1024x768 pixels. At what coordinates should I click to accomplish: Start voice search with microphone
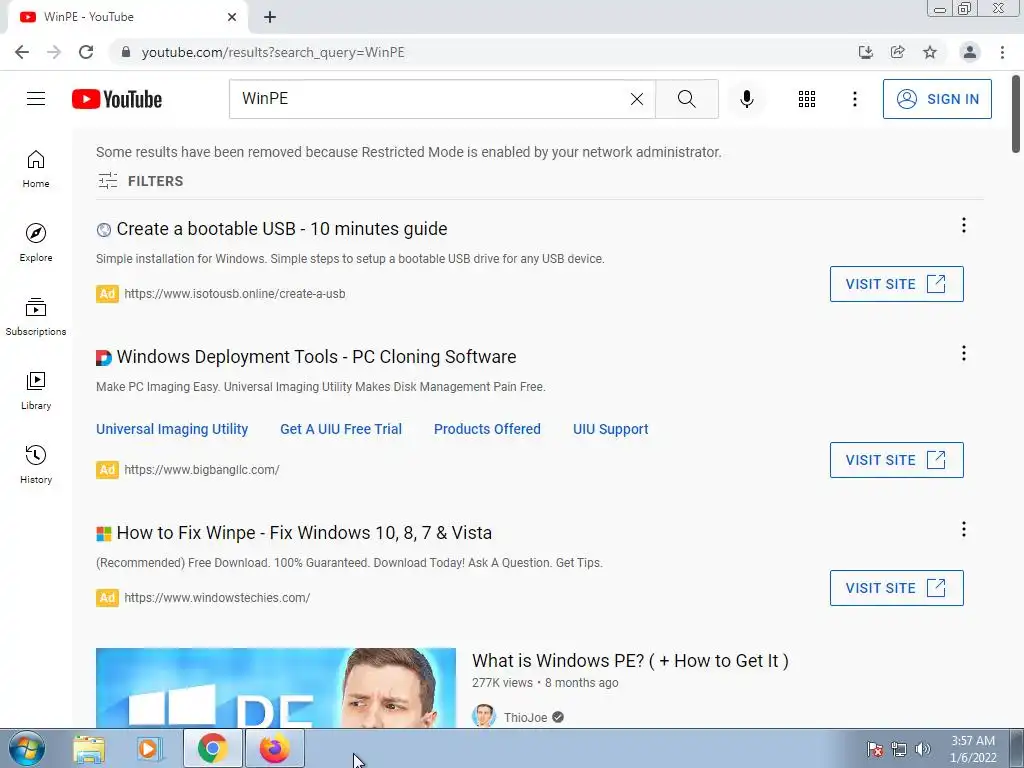pyautogui.click(x=746, y=99)
